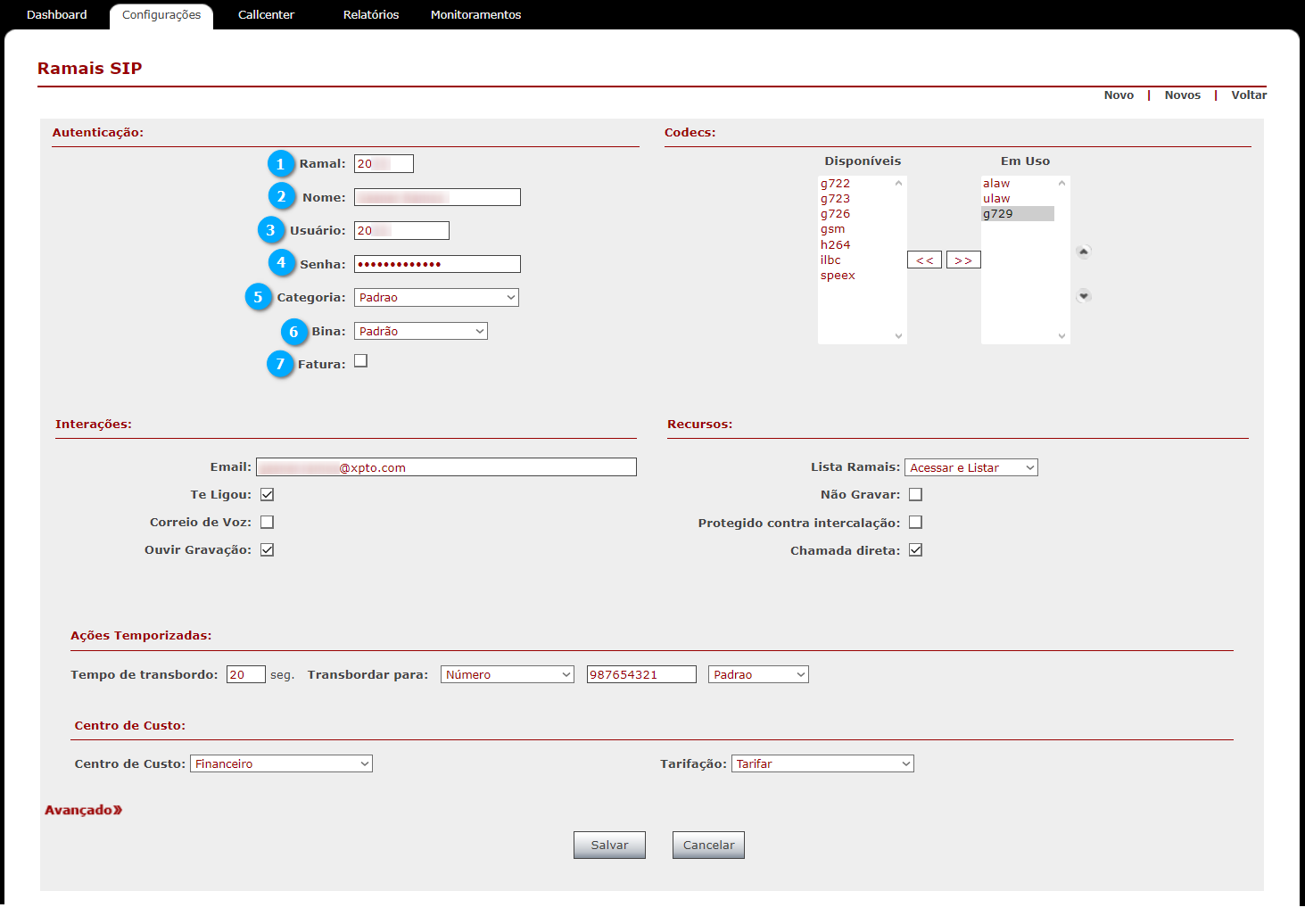Open the Relatórios tab
The image size is (1305, 924).
[371, 14]
